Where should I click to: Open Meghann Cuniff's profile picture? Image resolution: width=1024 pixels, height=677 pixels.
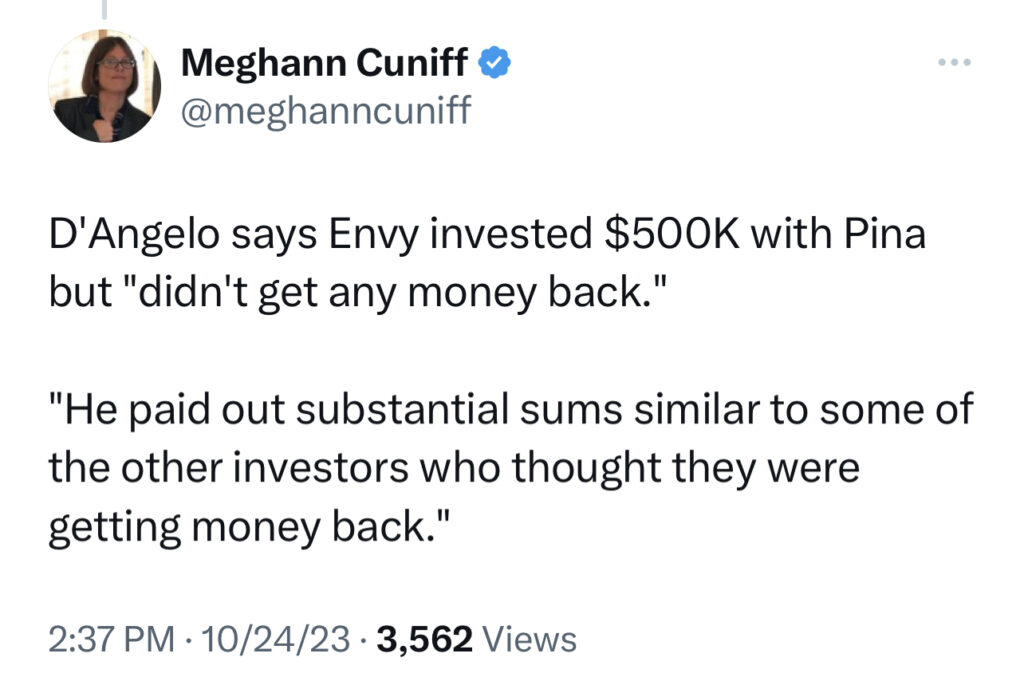pyautogui.click(x=104, y=86)
